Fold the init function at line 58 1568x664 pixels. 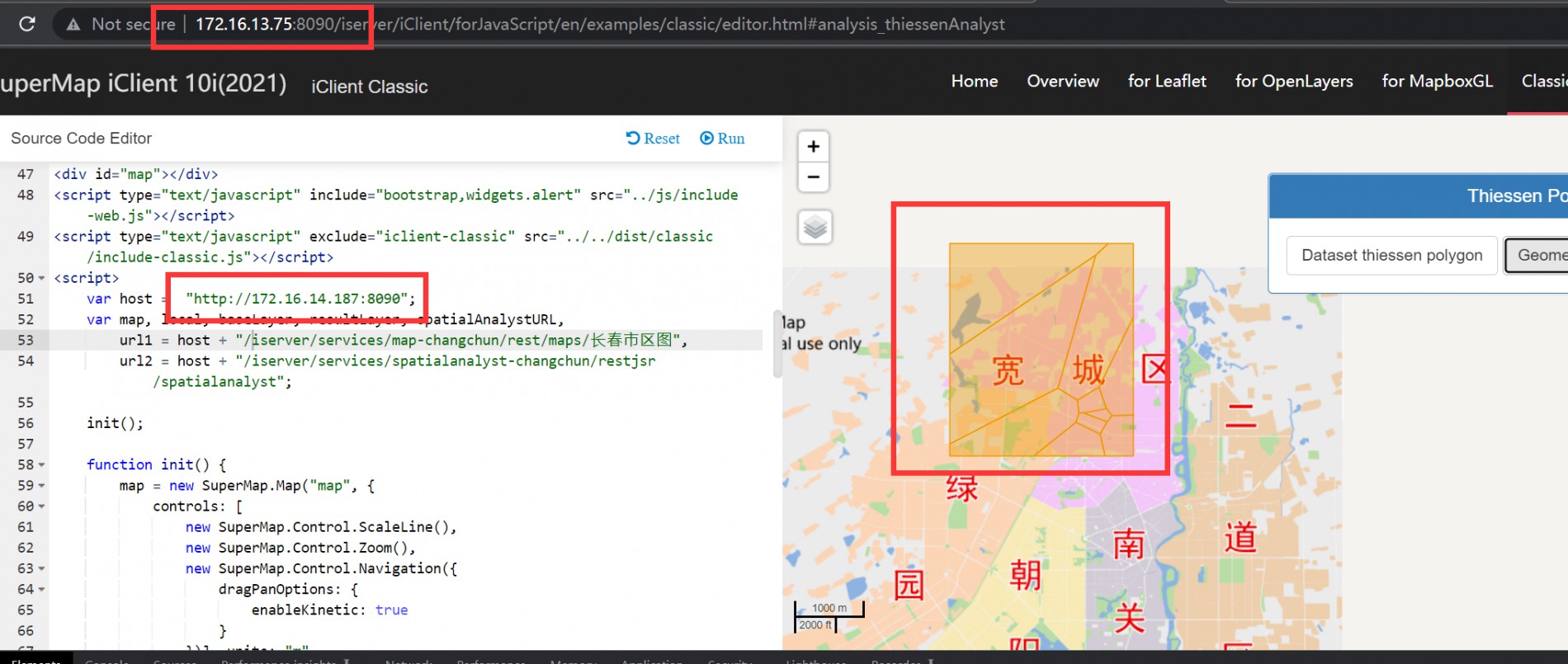click(42, 464)
